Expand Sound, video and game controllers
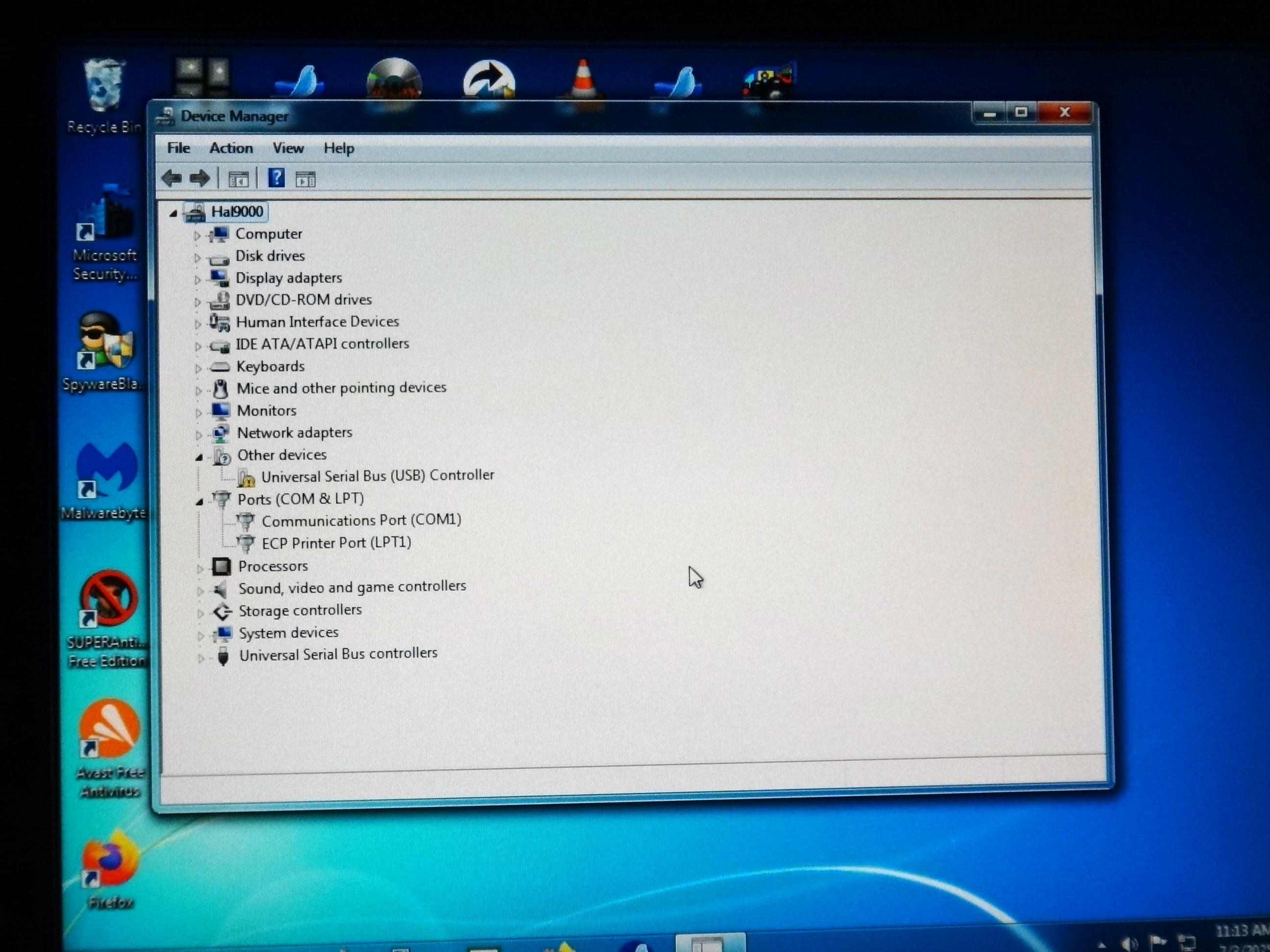The image size is (1270, 952). 200,591
